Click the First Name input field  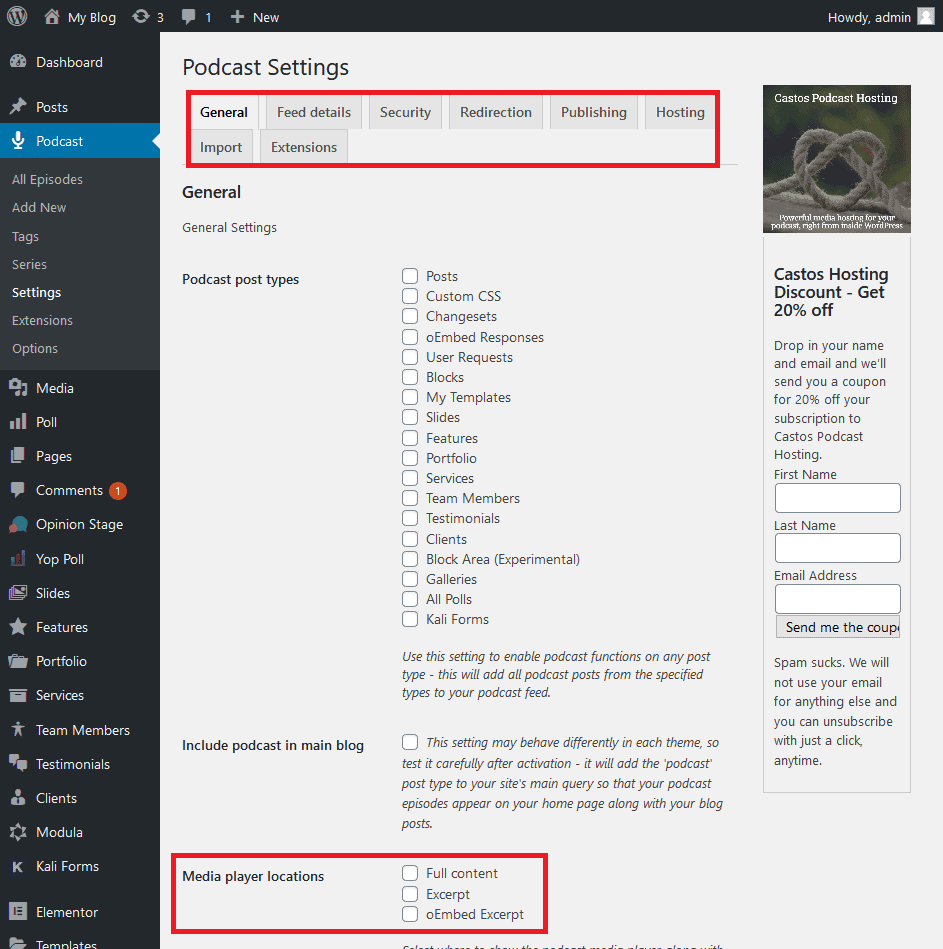coord(837,497)
